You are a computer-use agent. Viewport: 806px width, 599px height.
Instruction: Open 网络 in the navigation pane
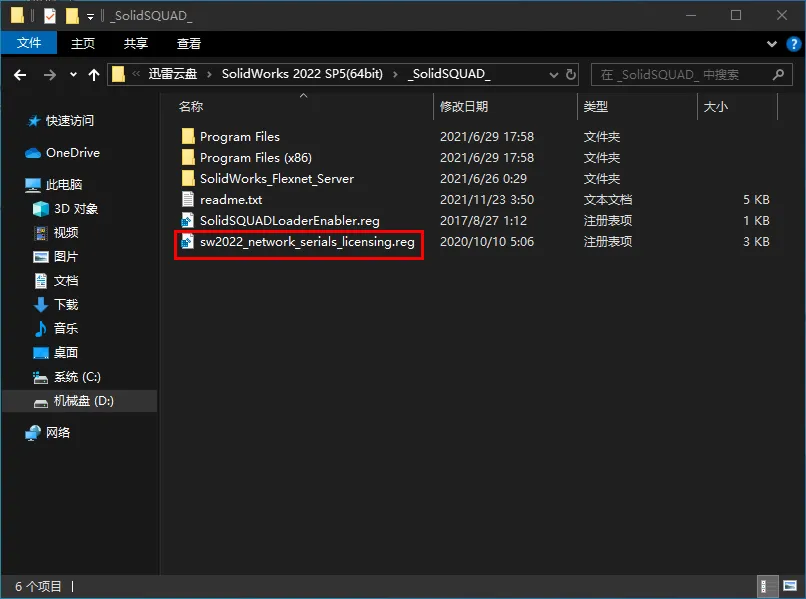[58, 433]
